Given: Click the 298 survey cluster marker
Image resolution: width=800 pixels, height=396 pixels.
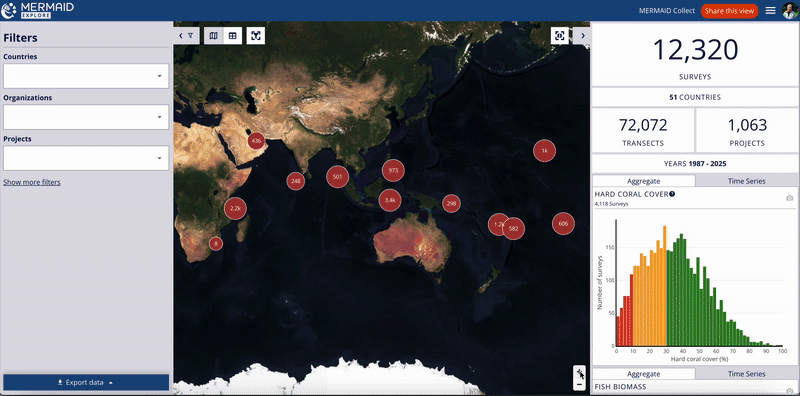Looking at the screenshot, I should (451, 204).
